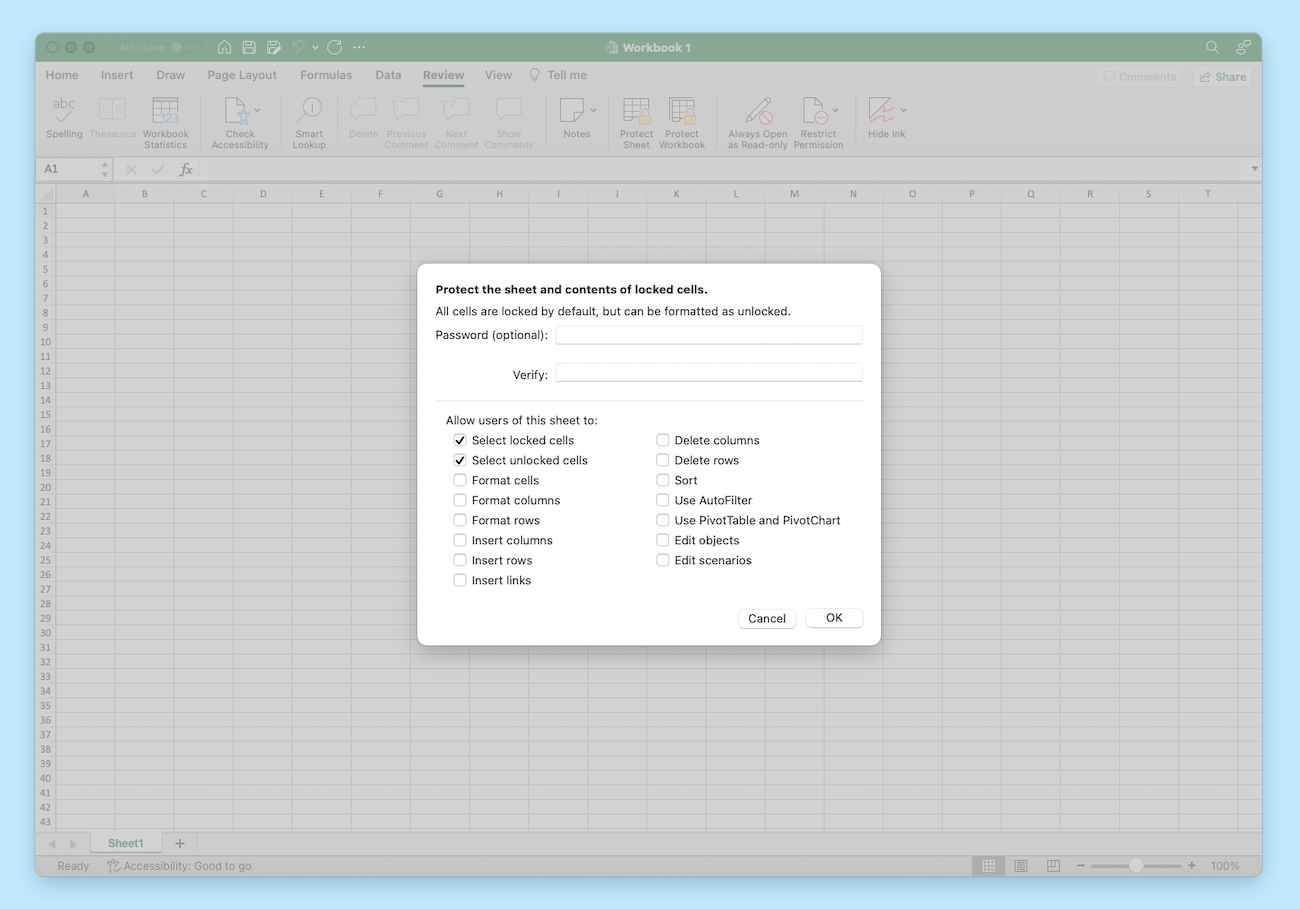Open Workbook Statistics
The image size is (1300, 909).
(x=165, y=120)
